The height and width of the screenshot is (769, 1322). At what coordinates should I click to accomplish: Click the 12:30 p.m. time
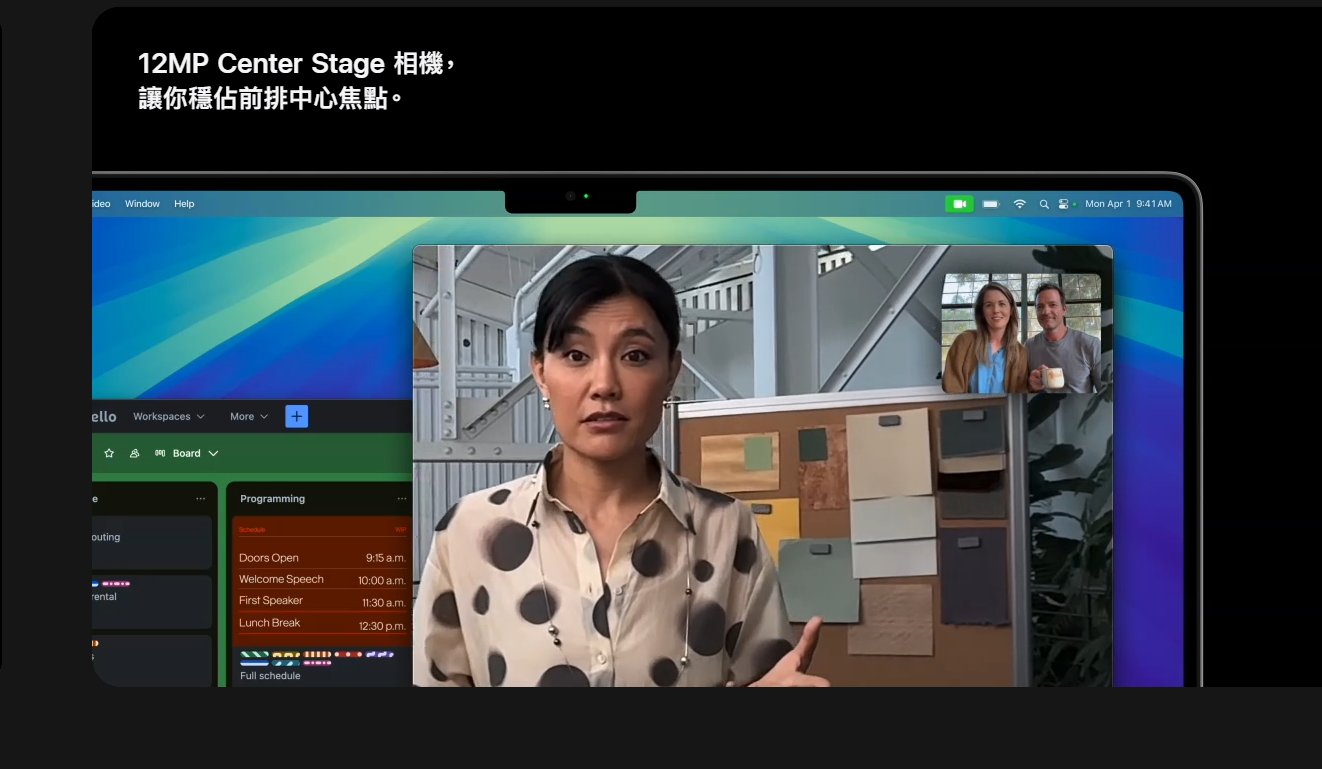click(x=382, y=626)
